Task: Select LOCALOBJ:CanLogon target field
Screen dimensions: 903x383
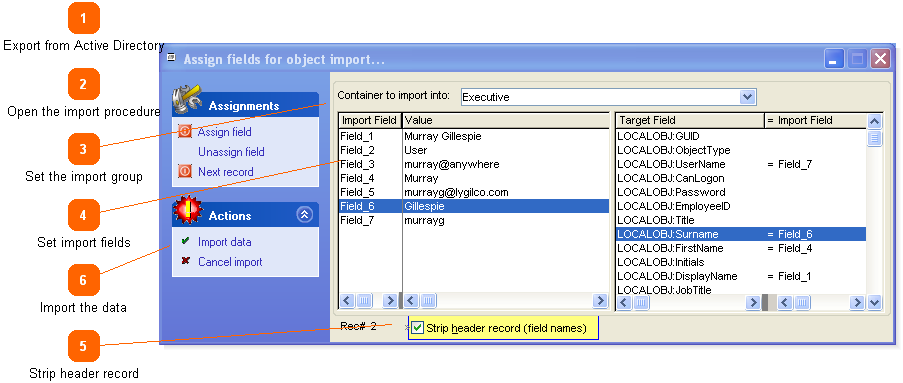Action: (x=741, y=178)
